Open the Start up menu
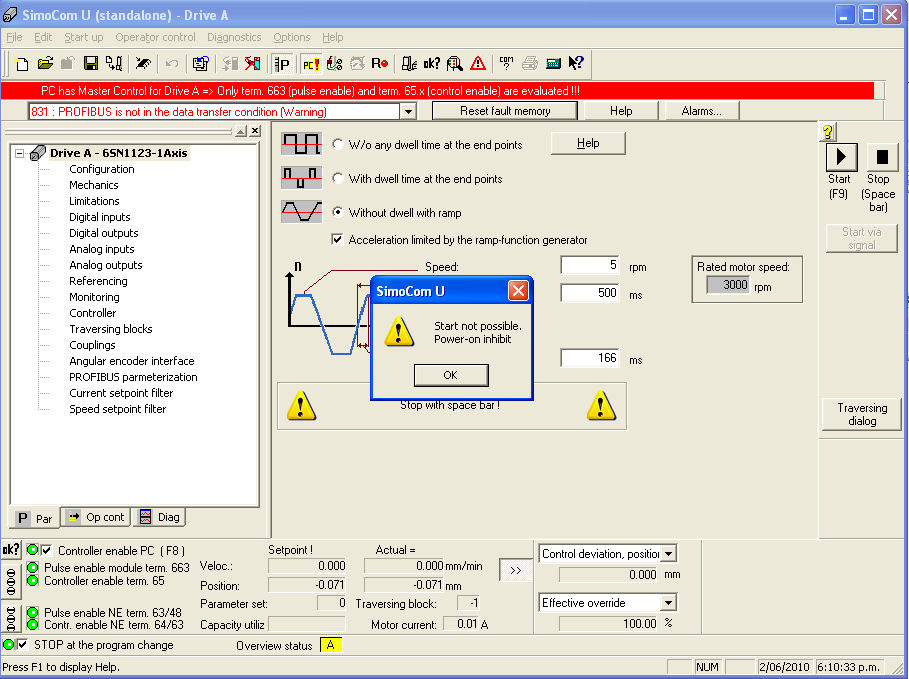The height and width of the screenshot is (679, 909). point(83,37)
